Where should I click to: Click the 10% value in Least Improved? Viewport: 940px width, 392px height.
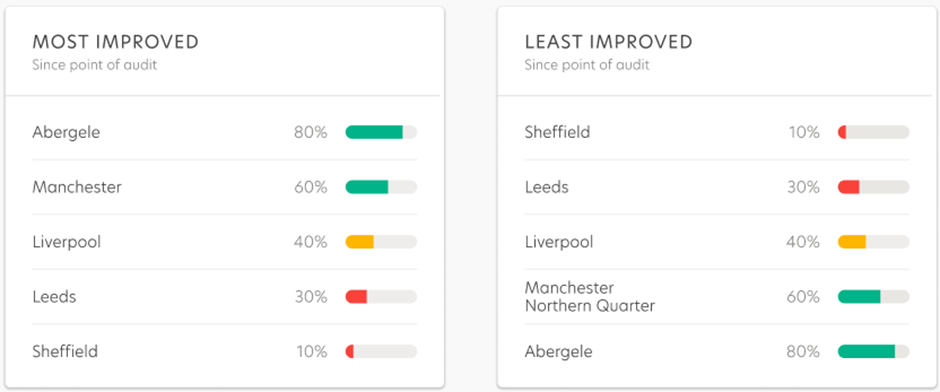804,132
